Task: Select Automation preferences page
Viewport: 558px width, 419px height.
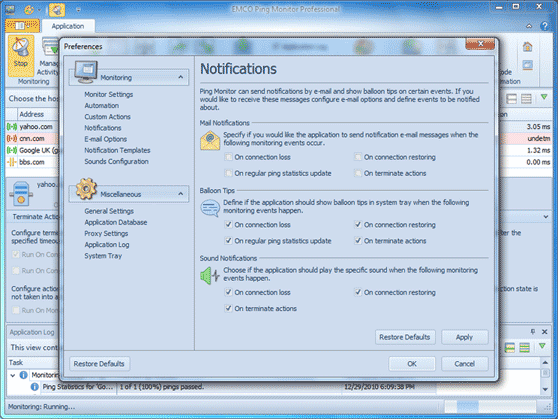Action: 102,106
